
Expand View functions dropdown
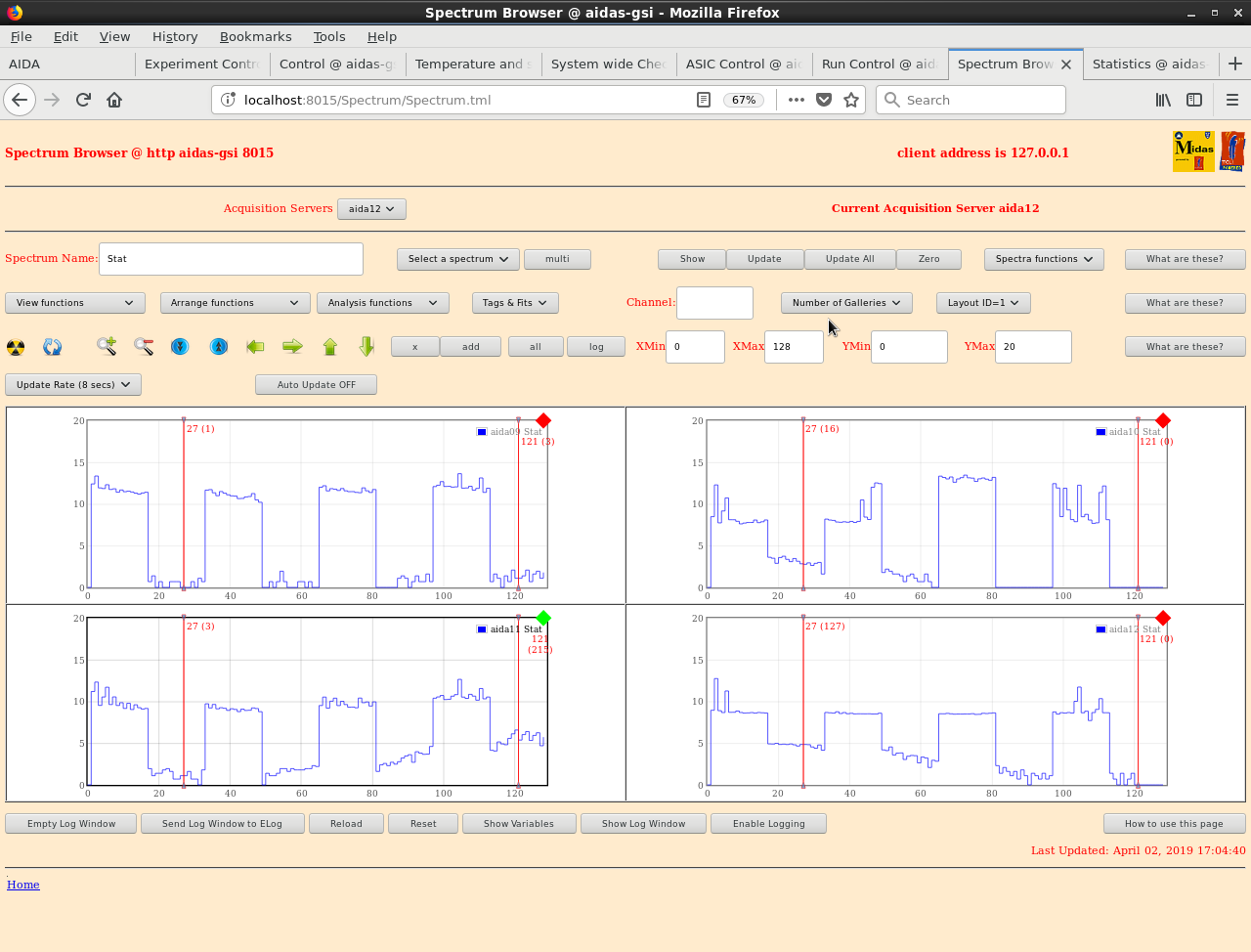[75, 303]
